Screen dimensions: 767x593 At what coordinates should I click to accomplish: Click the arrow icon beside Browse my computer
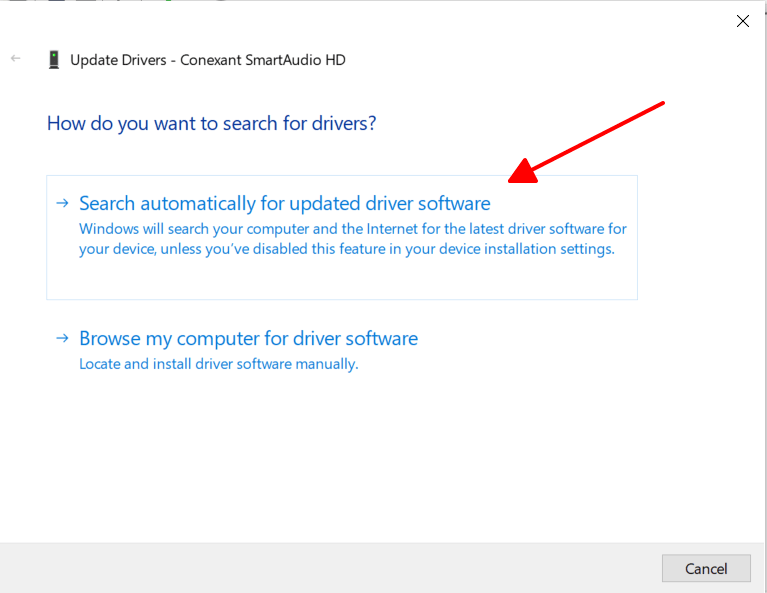(x=63, y=339)
